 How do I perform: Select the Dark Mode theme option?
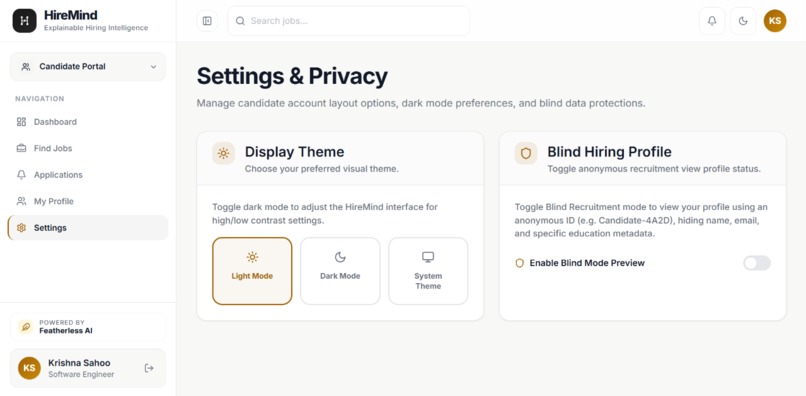pyautogui.click(x=340, y=271)
